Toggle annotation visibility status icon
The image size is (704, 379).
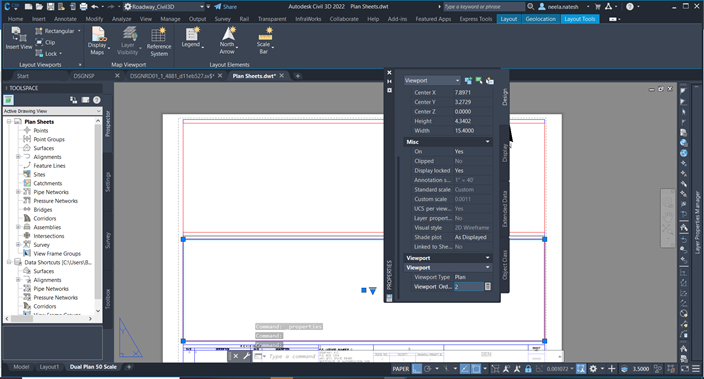point(506,369)
